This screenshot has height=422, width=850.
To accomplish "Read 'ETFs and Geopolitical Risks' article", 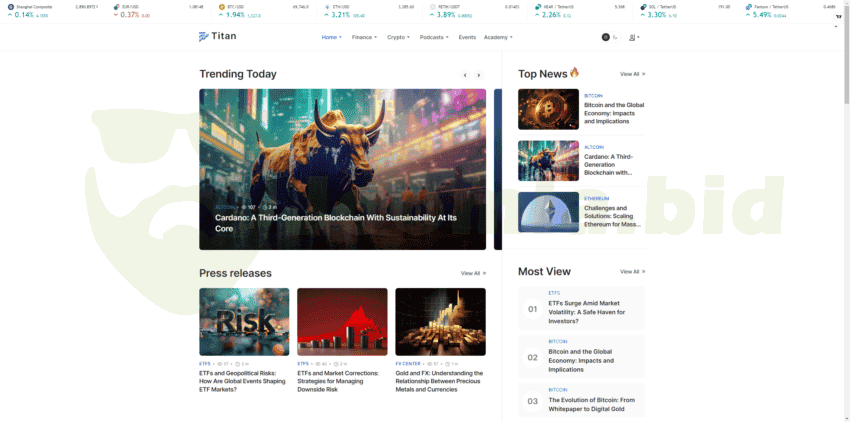I will [x=242, y=381].
